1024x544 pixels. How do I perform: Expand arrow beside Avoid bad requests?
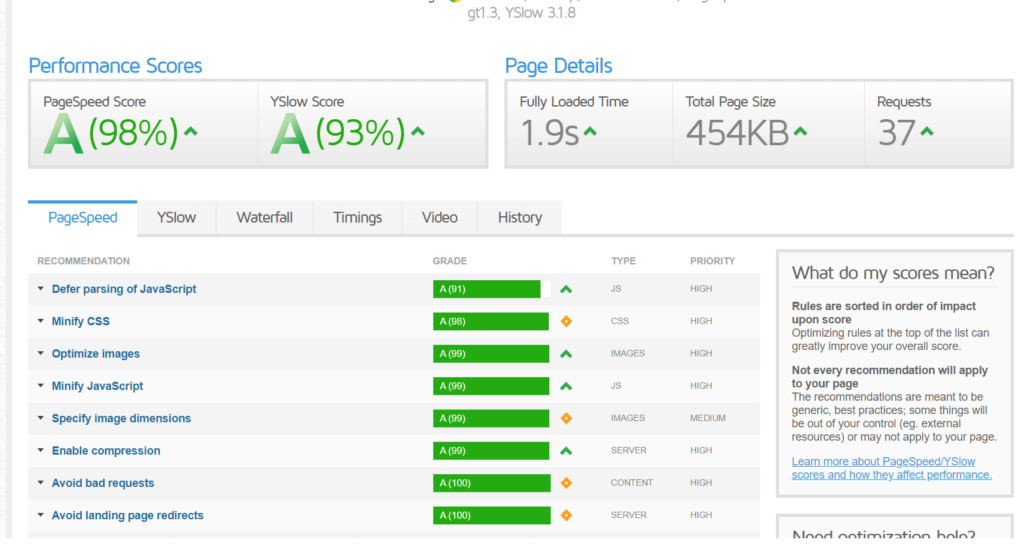[40, 483]
